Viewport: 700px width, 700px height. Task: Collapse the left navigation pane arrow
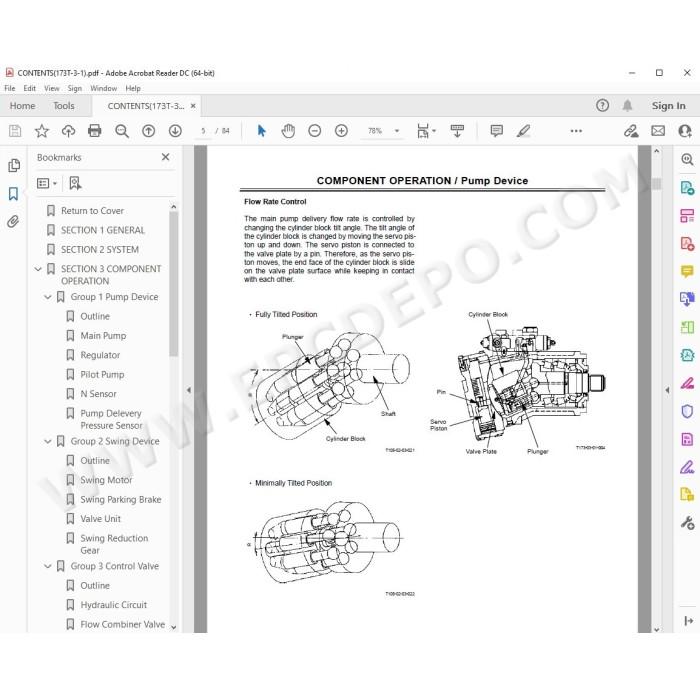pyautogui.click(x=189, y=390)
